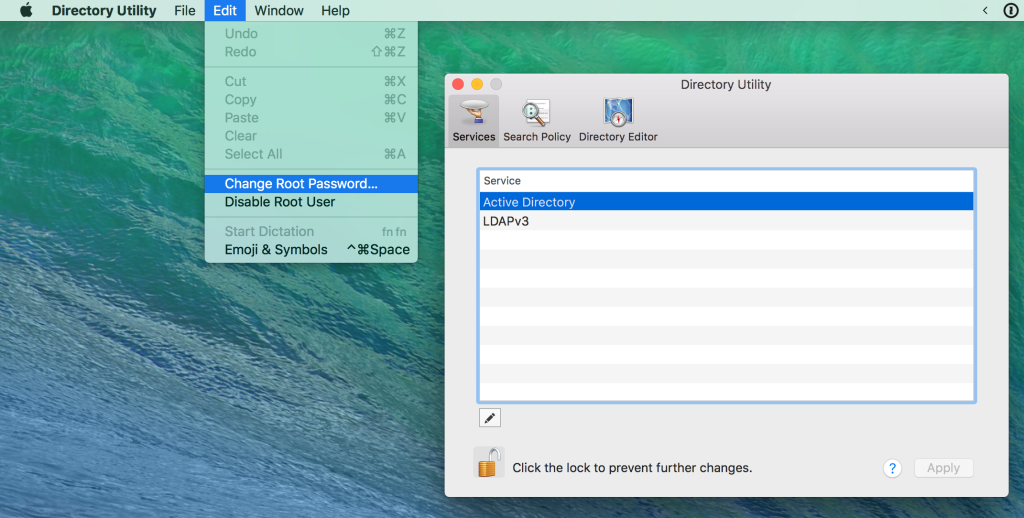The width and height of the screenshot is (1024, 518).
Task: Click the circled icon in menu bar right
Action: 1010,10
